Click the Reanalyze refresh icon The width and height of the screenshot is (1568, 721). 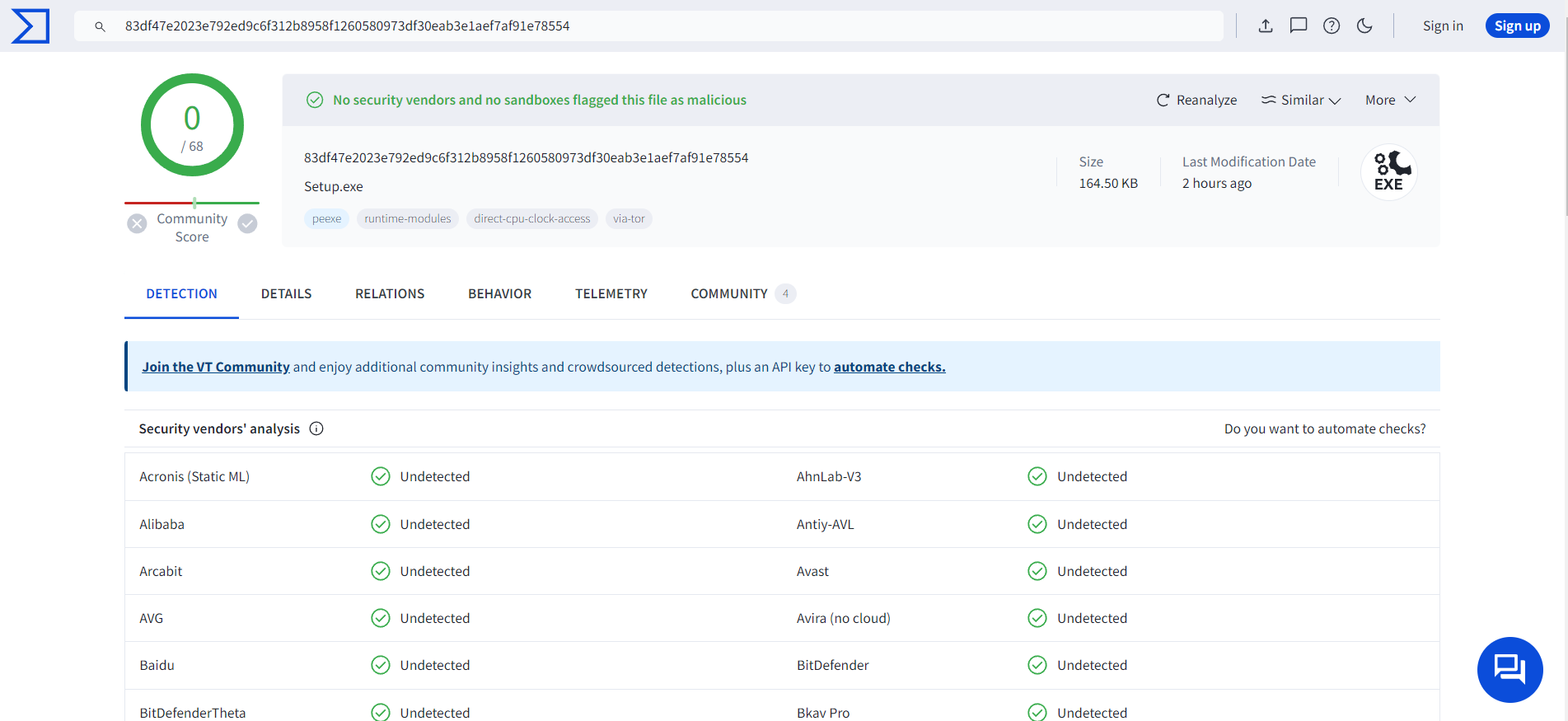coord(1163,100)
